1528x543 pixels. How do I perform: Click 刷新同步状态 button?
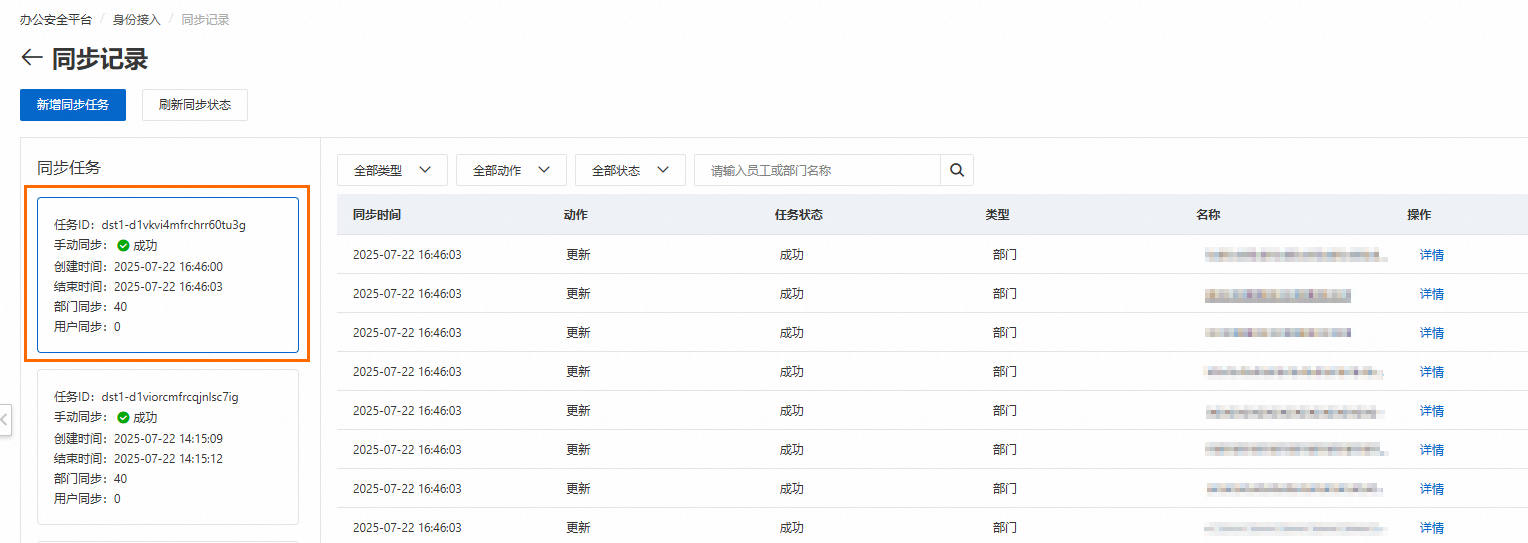pyautogui.click(x=195, y=104)
